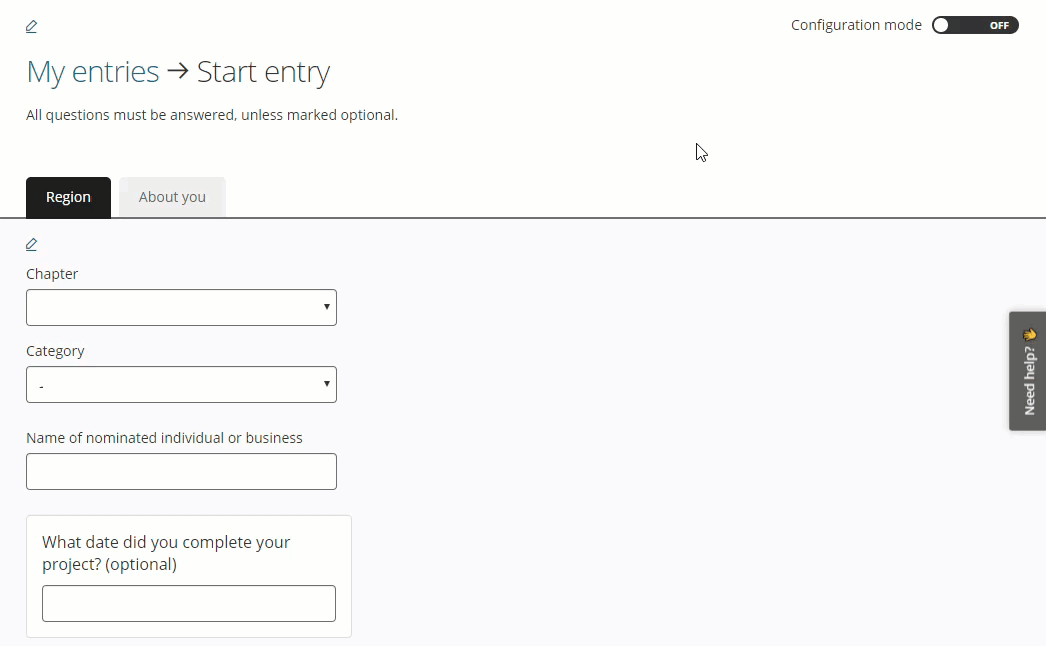The width and height of the screenshot is (1046, 646).
Task: Open the Chapter dropdown
Action: click(180, 307)
